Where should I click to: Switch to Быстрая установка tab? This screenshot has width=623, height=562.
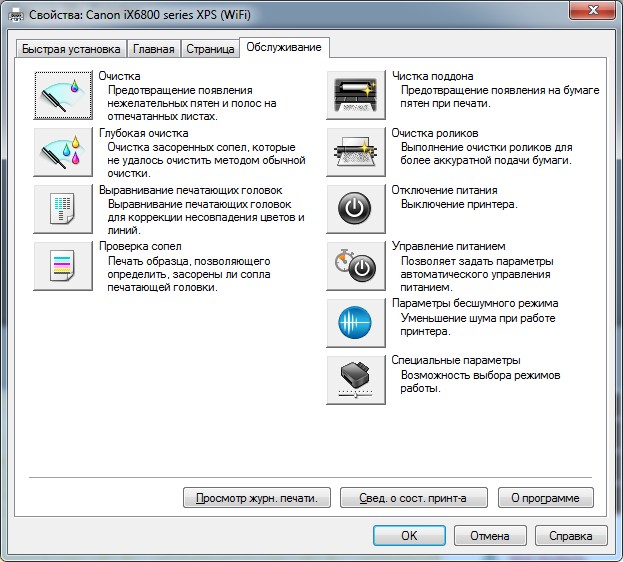coord(70,49)
